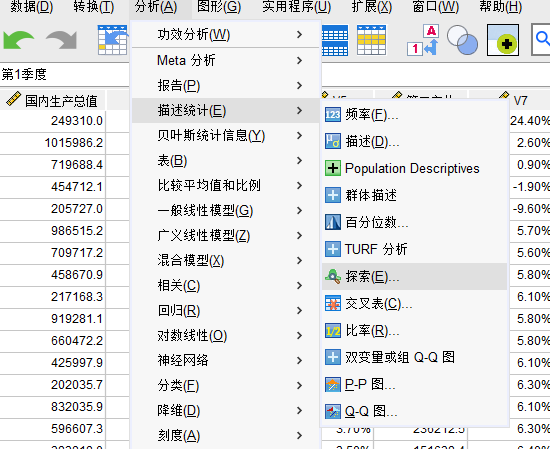Choose 描述(D)... from the submenu
Screen dimensions: 550x449
tap(415, 141)
